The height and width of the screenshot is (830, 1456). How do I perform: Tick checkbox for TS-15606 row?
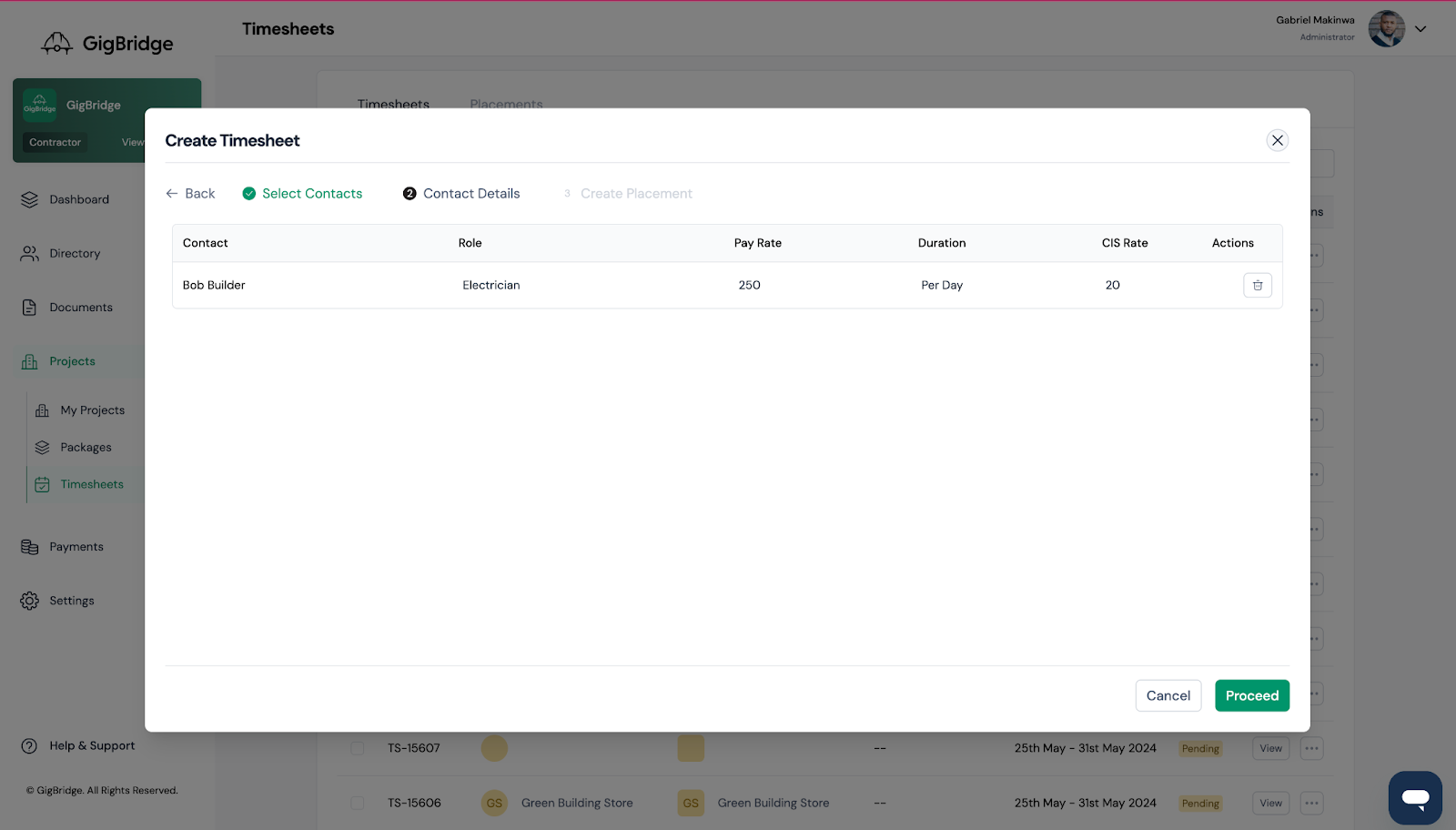[358, 803]
